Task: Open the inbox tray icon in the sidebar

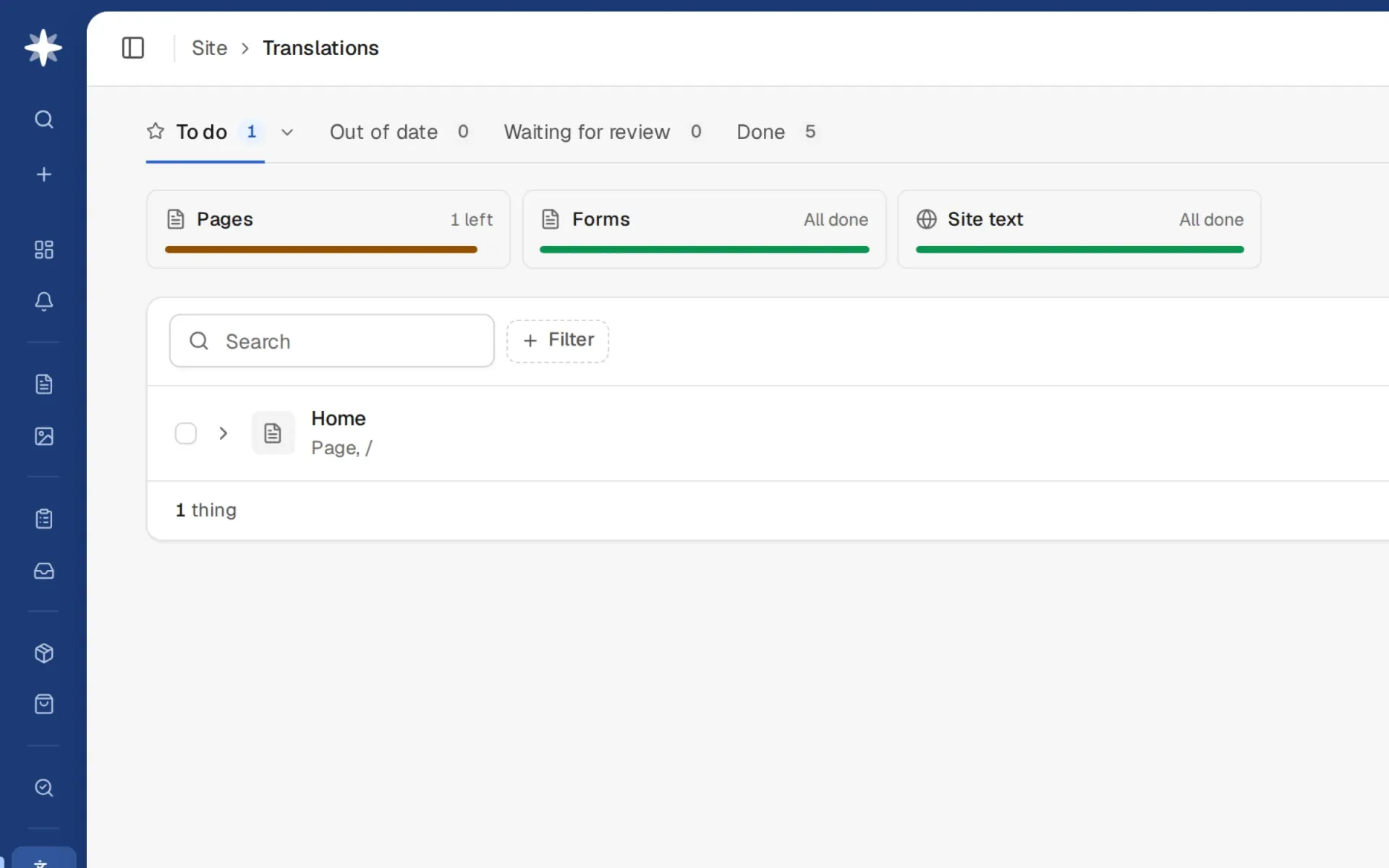Action: [44, 571]
